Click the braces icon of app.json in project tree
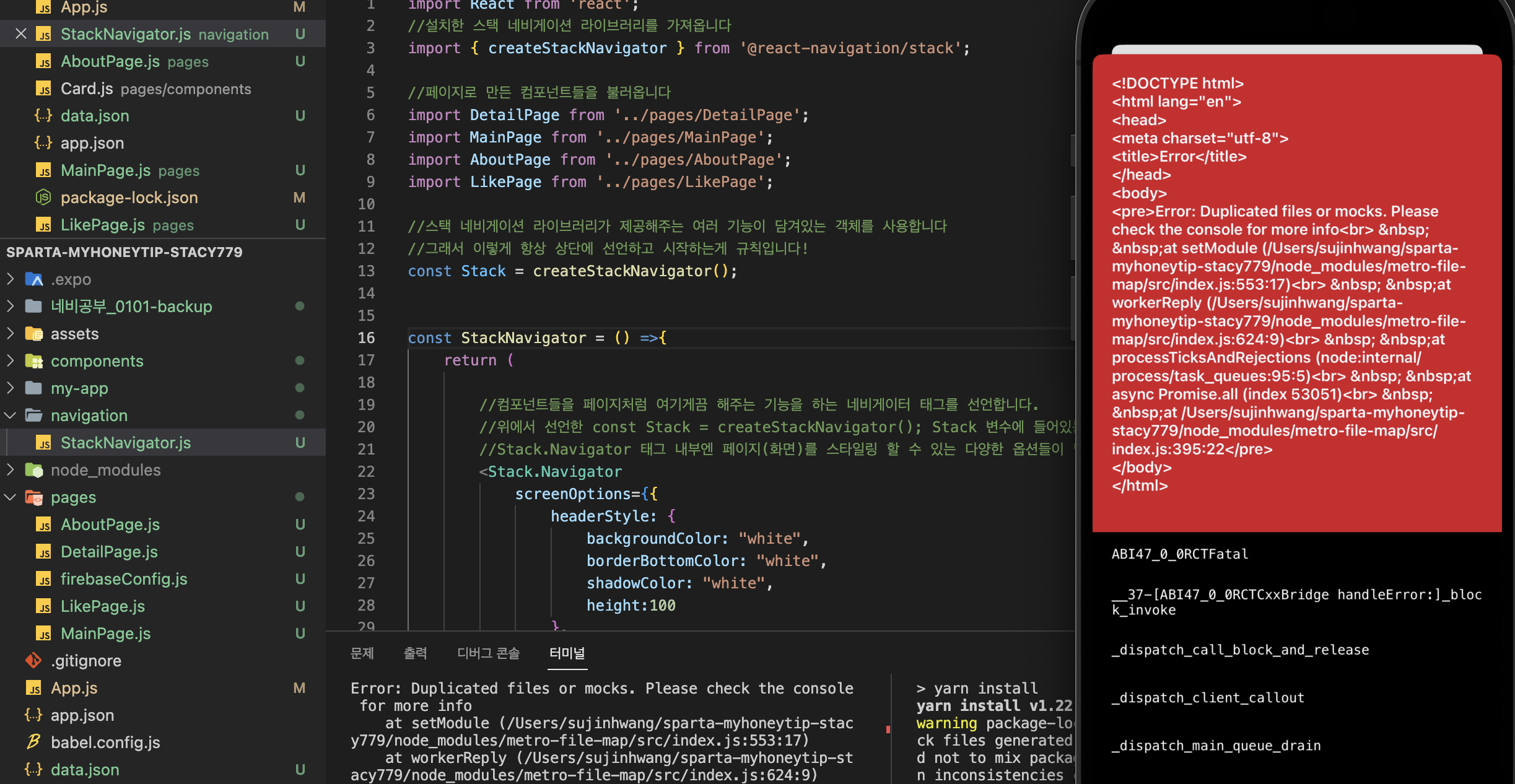This screenshot has height=784, width=1515. [x=33, y=715]
